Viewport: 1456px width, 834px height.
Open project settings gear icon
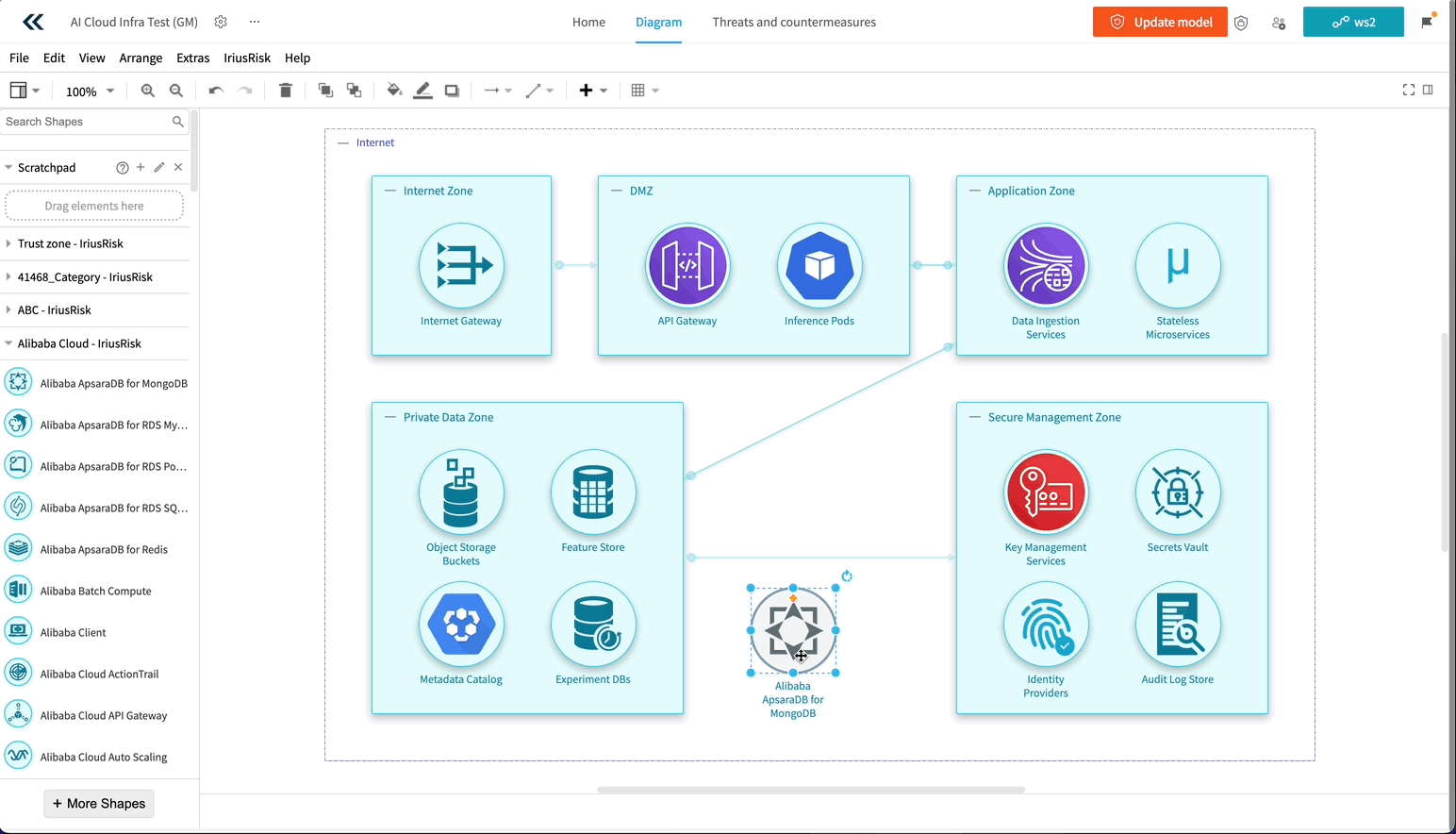[x=221, y=22]
